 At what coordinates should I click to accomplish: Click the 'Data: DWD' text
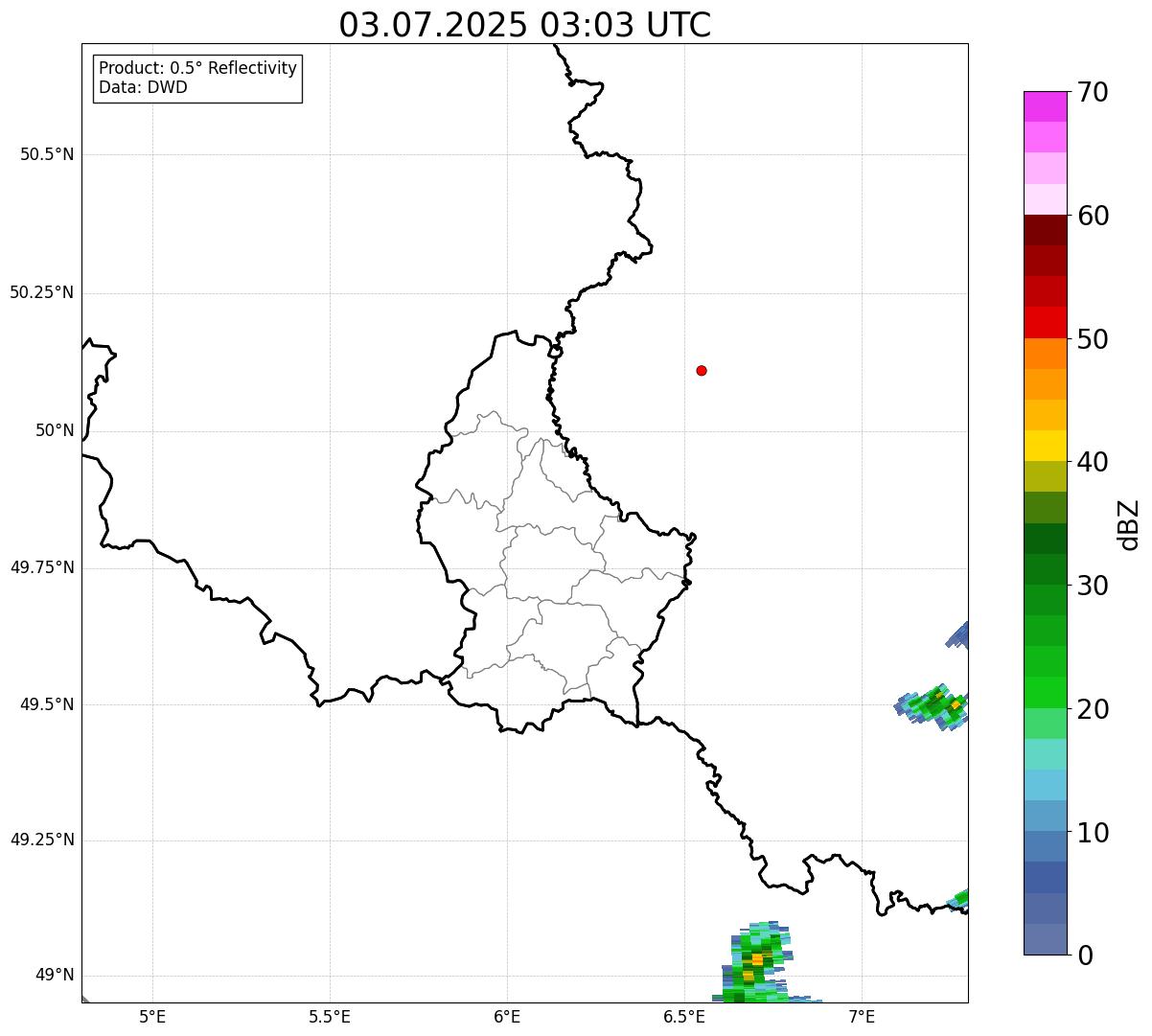(143, 87)
